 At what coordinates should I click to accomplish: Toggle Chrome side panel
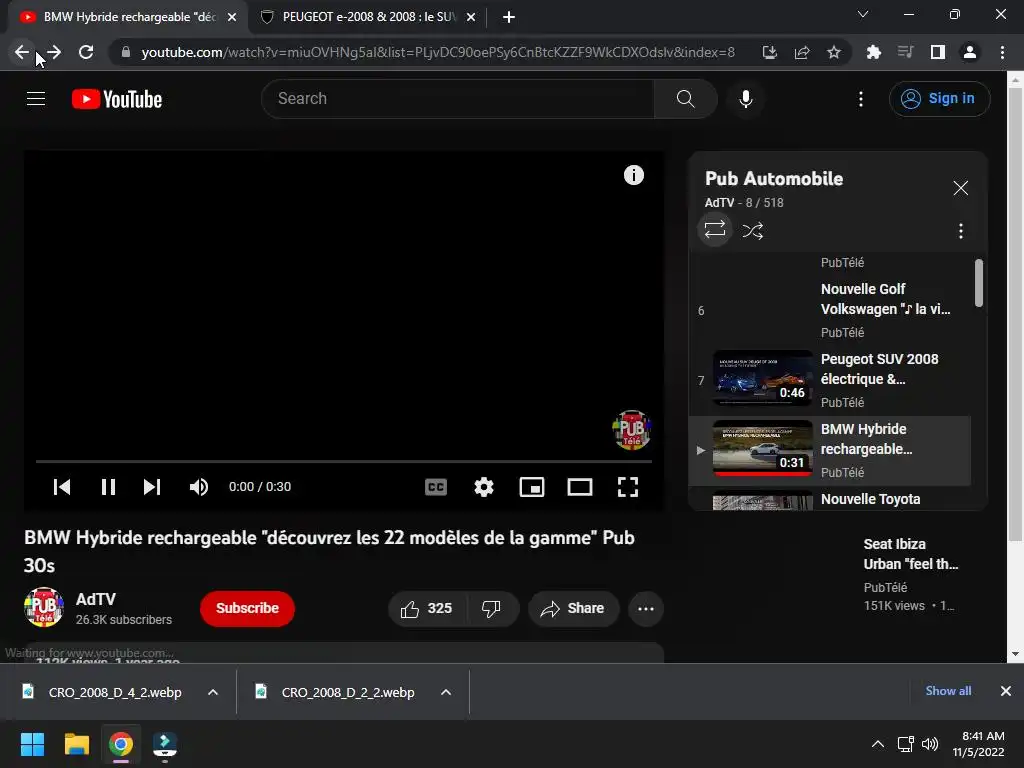coord(938,52)
